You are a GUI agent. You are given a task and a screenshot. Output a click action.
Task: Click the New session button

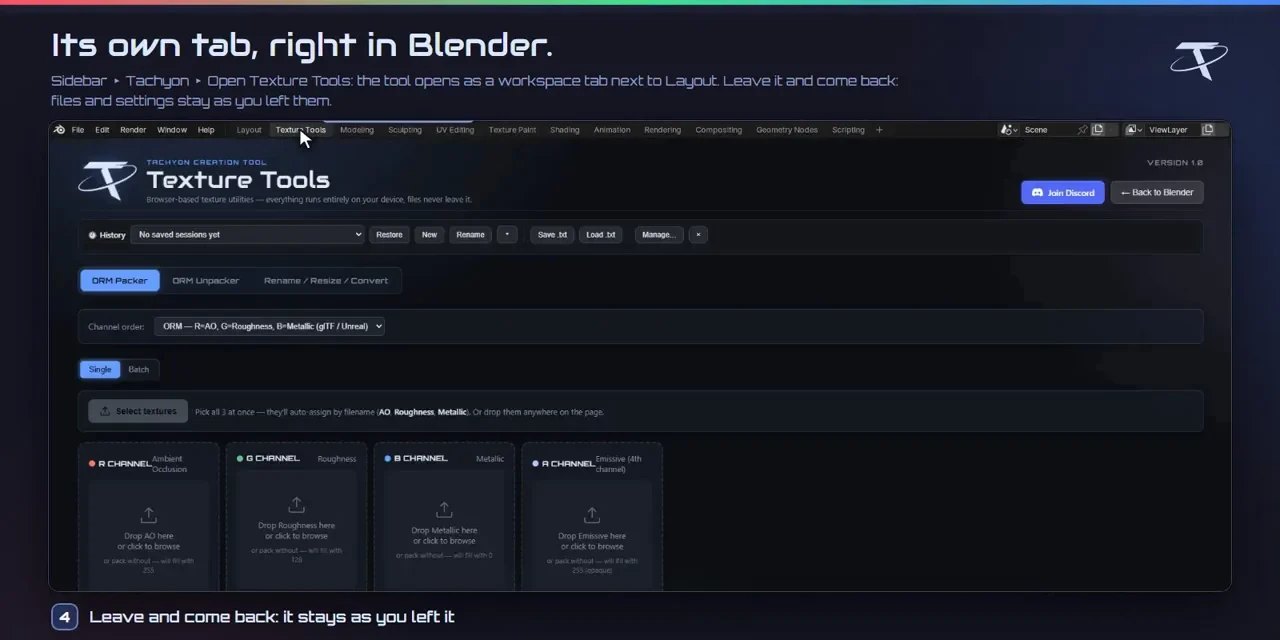(429, 235)
